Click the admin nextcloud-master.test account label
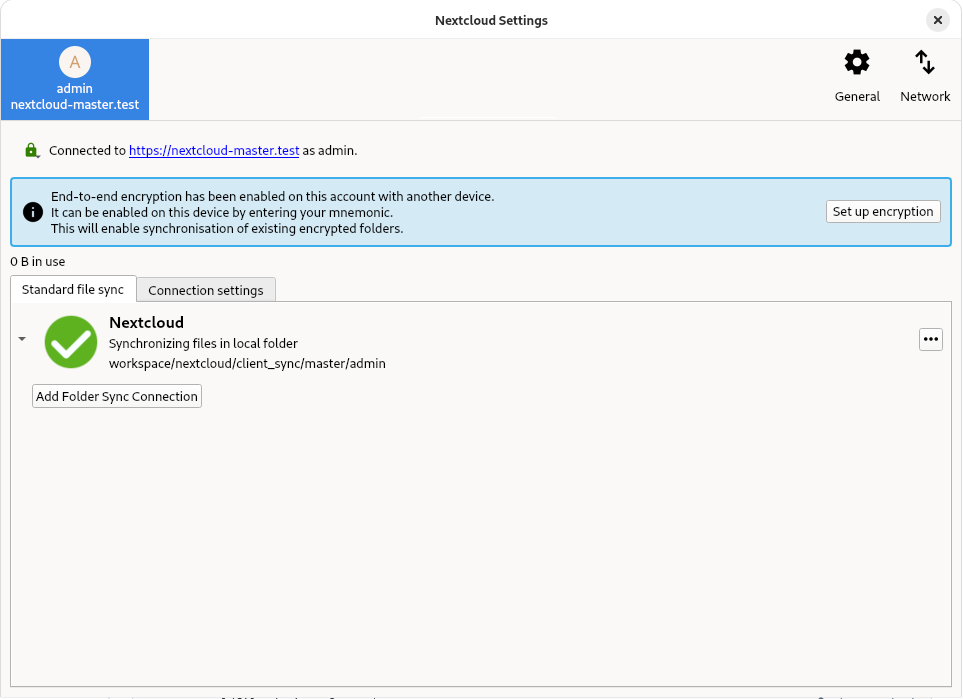This screenshot has width=963, height=699. click(75, 97)
